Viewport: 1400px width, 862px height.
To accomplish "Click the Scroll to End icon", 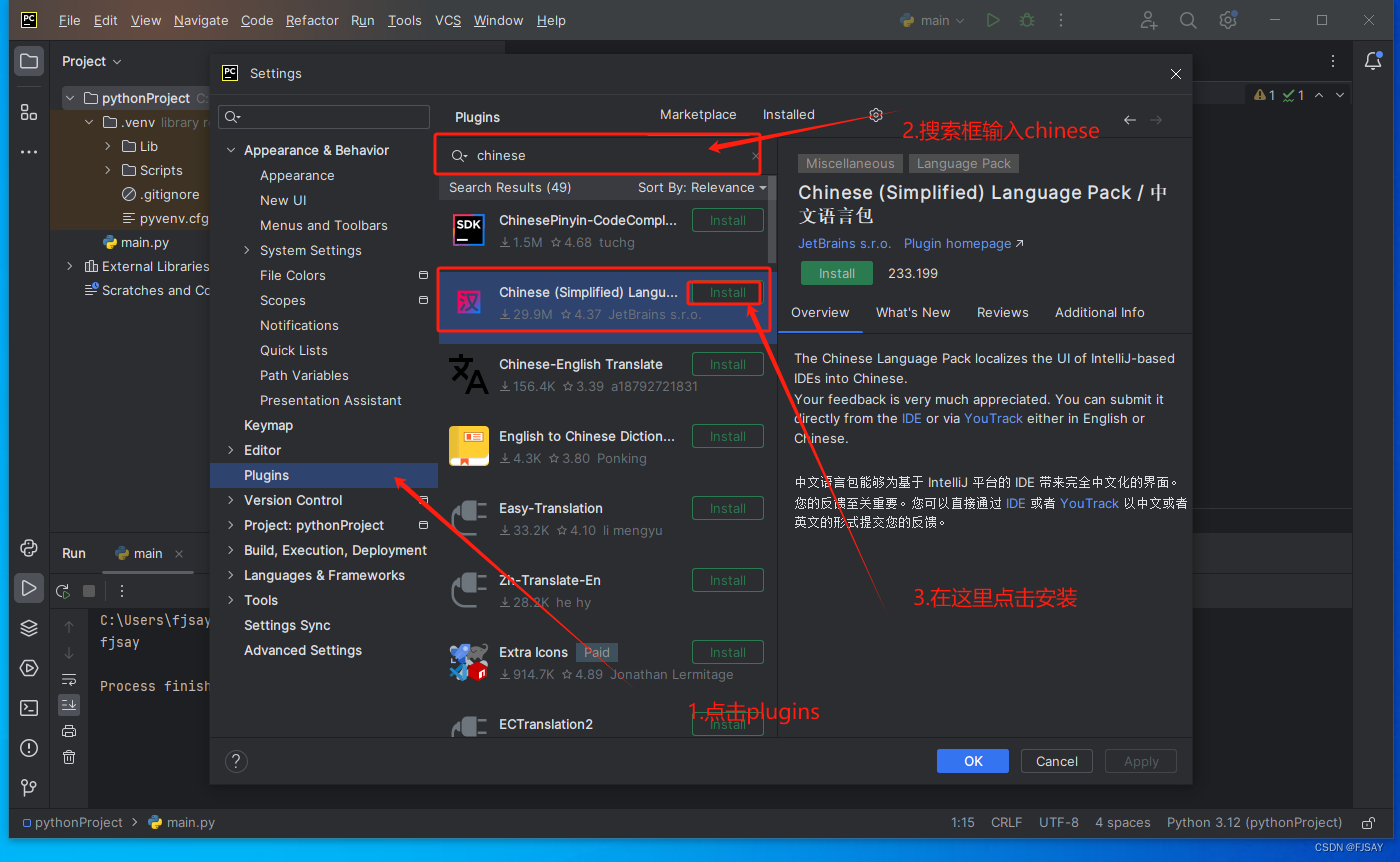I will tap(69, 705).
